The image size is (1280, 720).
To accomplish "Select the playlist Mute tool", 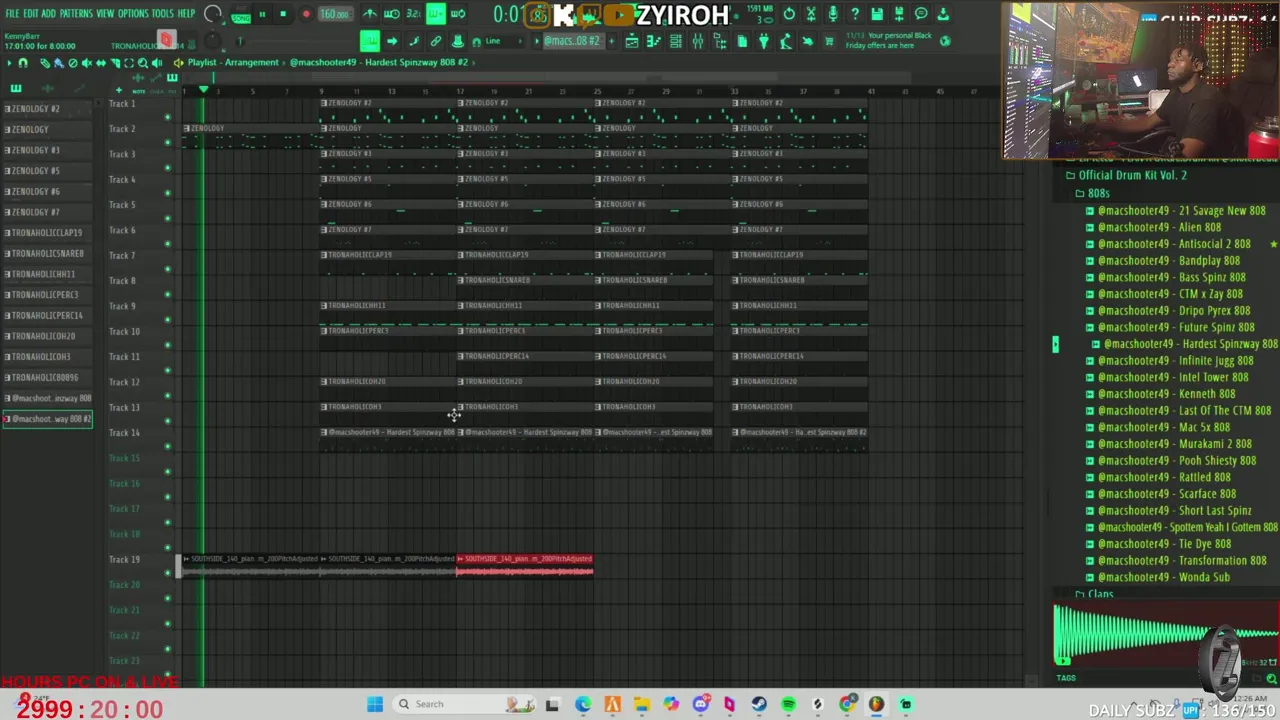I will click(86, 62).
